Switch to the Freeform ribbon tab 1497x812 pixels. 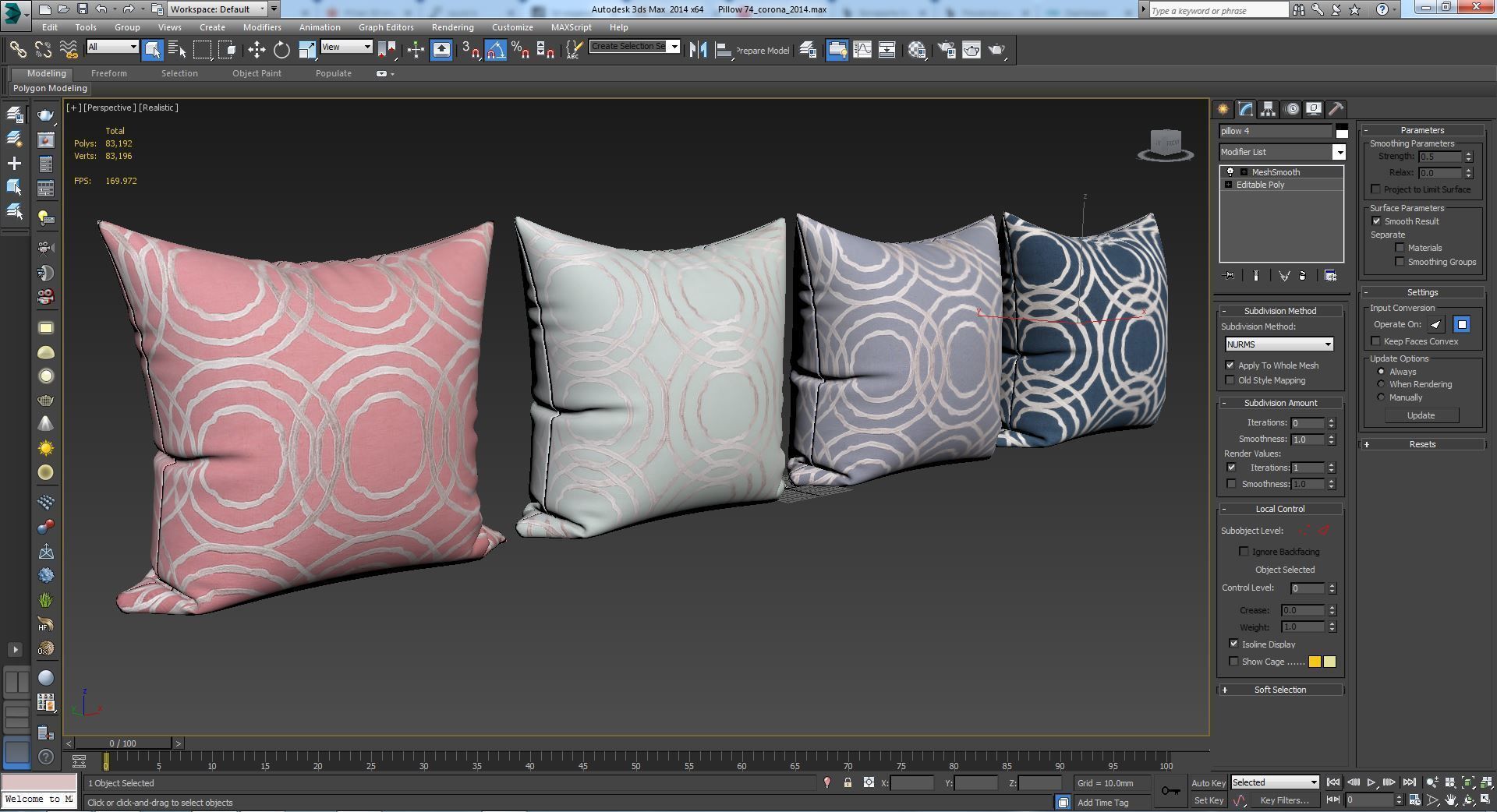coord(108,73)
